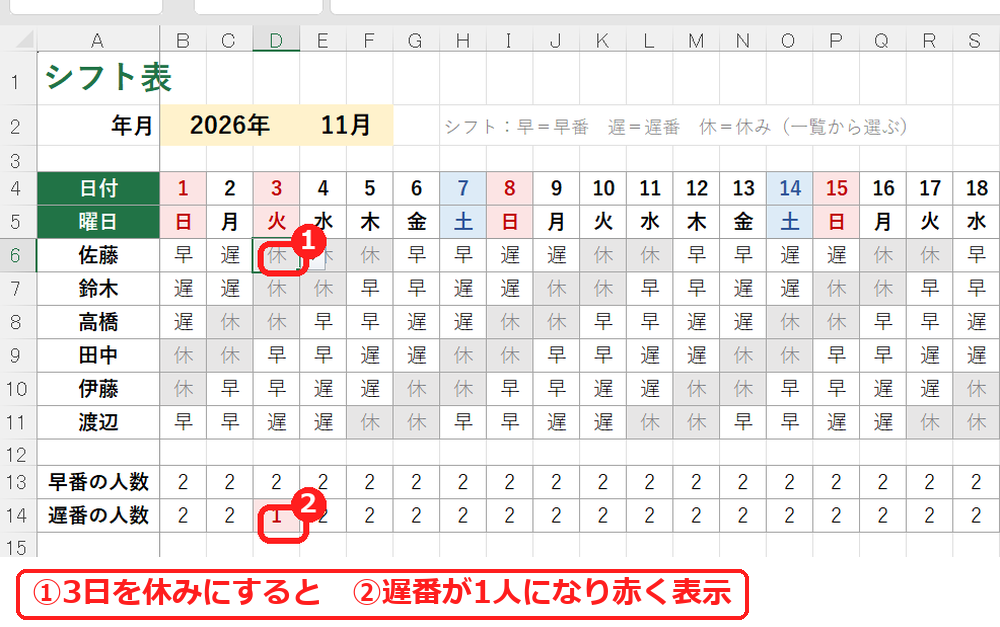
Task: Select the 高橋 name cell
Action: [98, 322]
